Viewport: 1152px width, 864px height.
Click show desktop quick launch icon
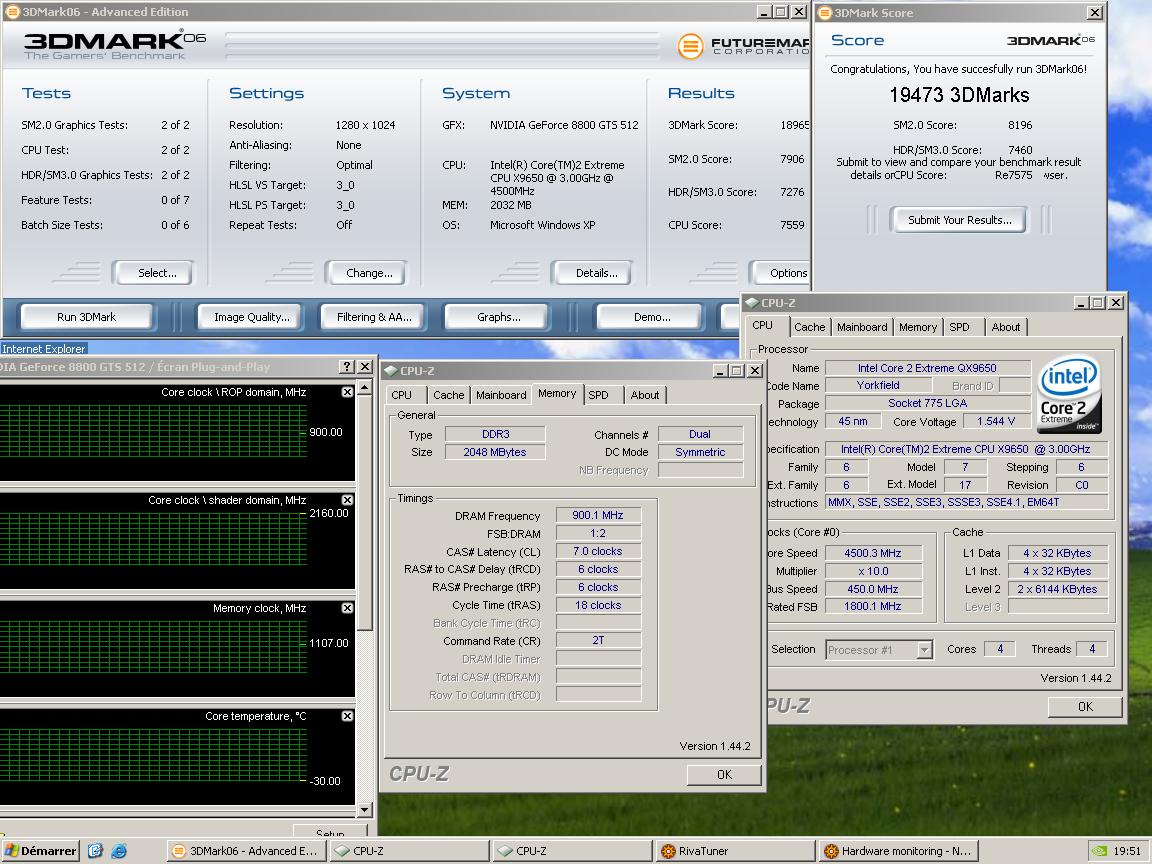[x=96, y=851]
